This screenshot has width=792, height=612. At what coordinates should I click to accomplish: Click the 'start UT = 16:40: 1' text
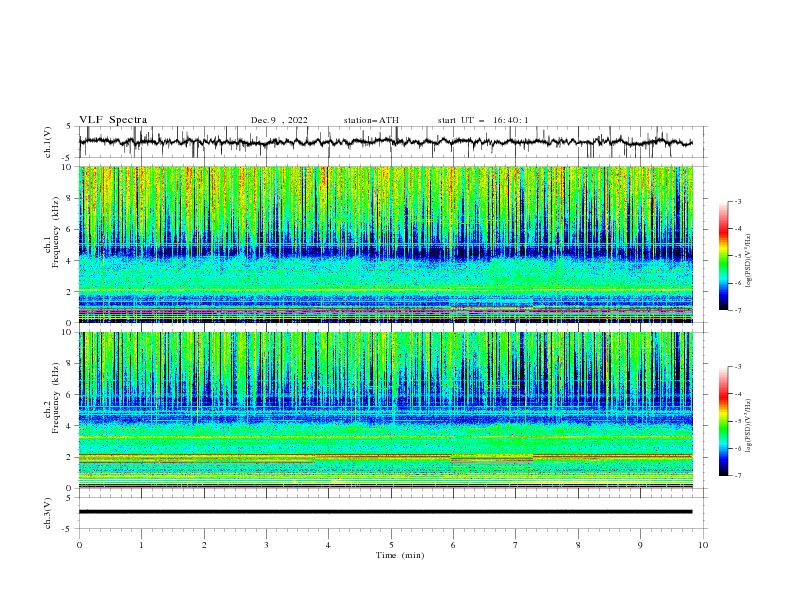point(483,120)
